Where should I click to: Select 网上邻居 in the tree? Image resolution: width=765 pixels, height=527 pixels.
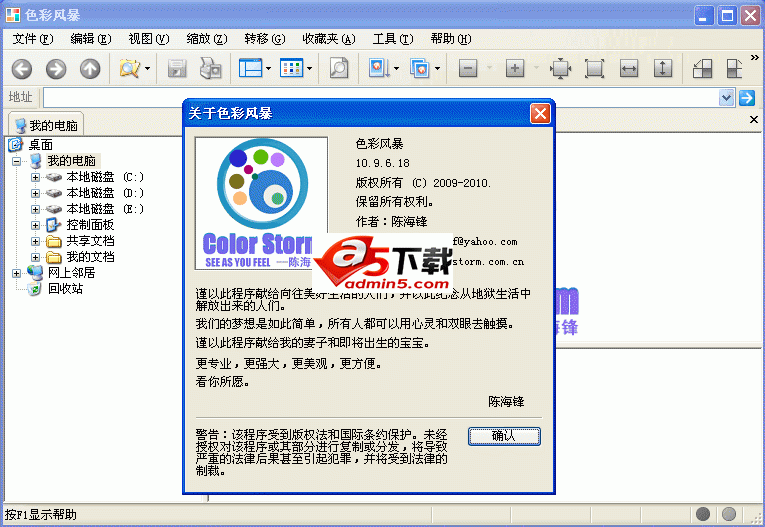click(71, 273)
